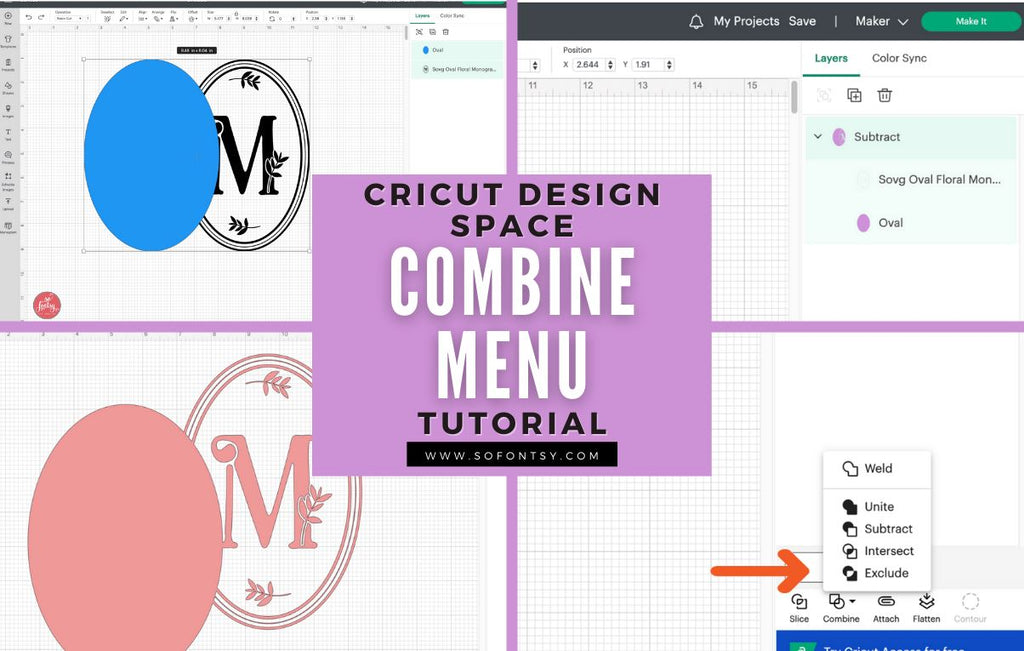
Task: Duplicate the selected layer
Action: [x=854, y=95]
